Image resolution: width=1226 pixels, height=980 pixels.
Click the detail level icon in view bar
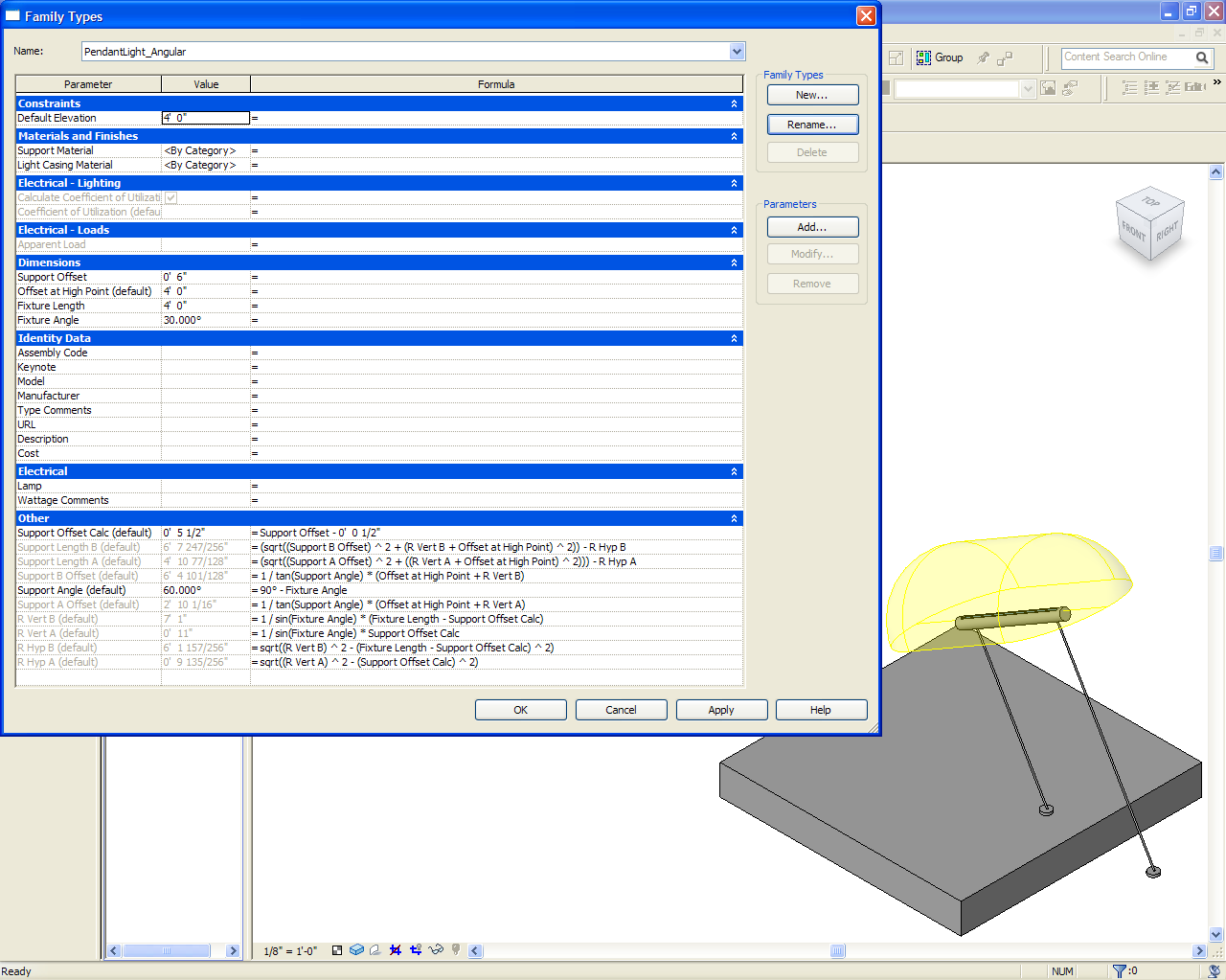337,950
